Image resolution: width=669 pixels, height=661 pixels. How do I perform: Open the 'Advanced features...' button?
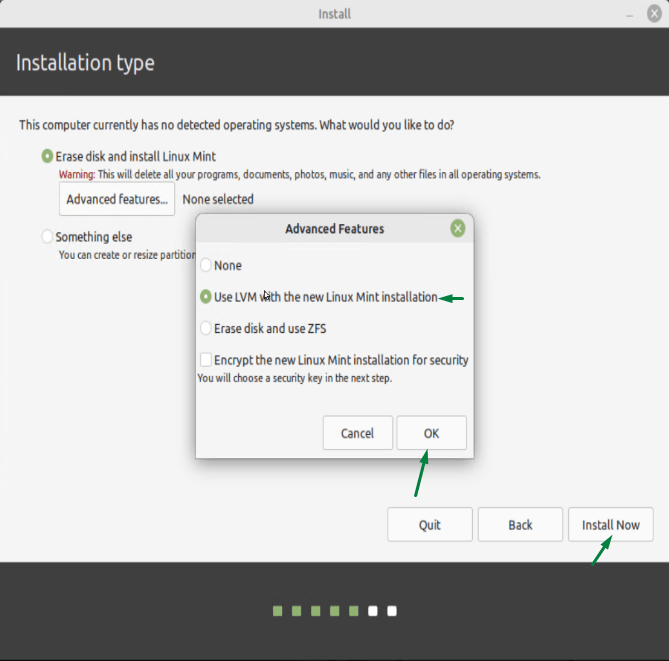[117, 199]
